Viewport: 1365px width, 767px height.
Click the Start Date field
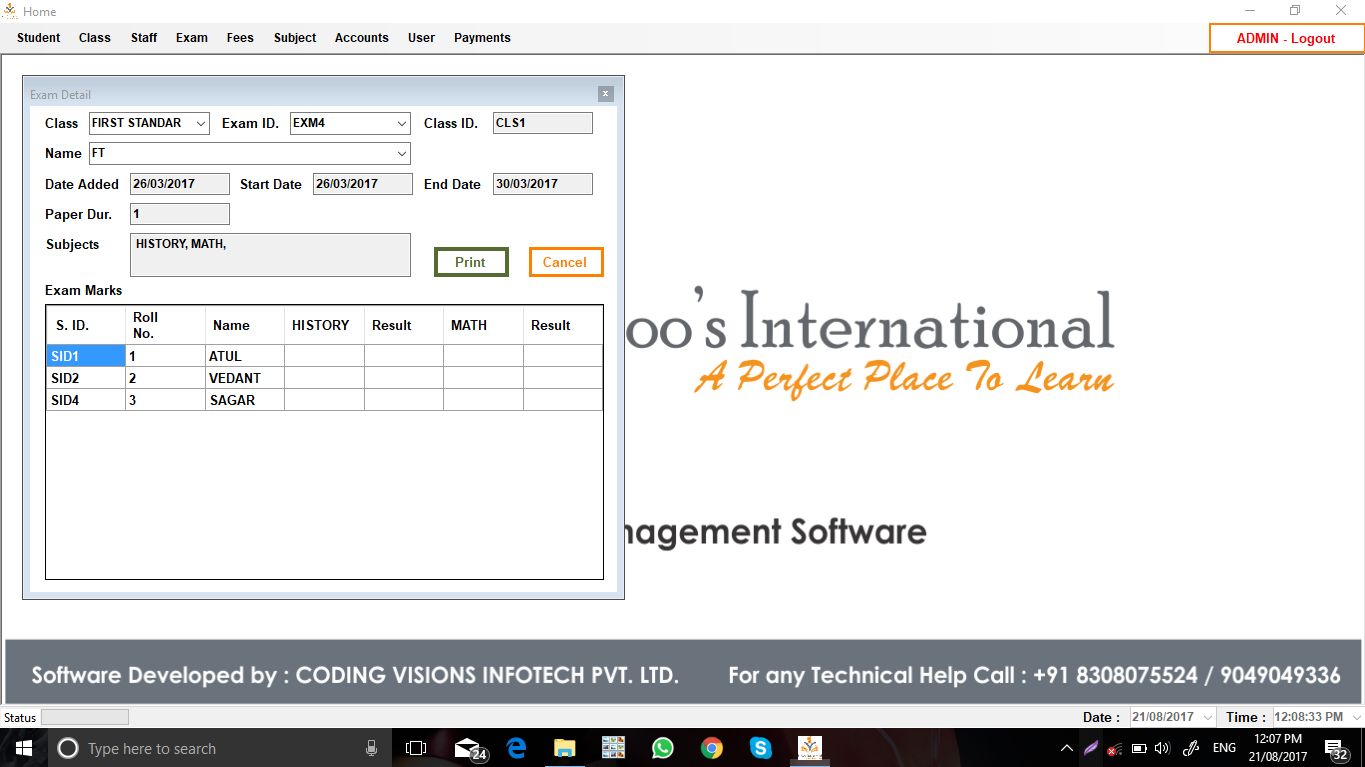(363, 184)
